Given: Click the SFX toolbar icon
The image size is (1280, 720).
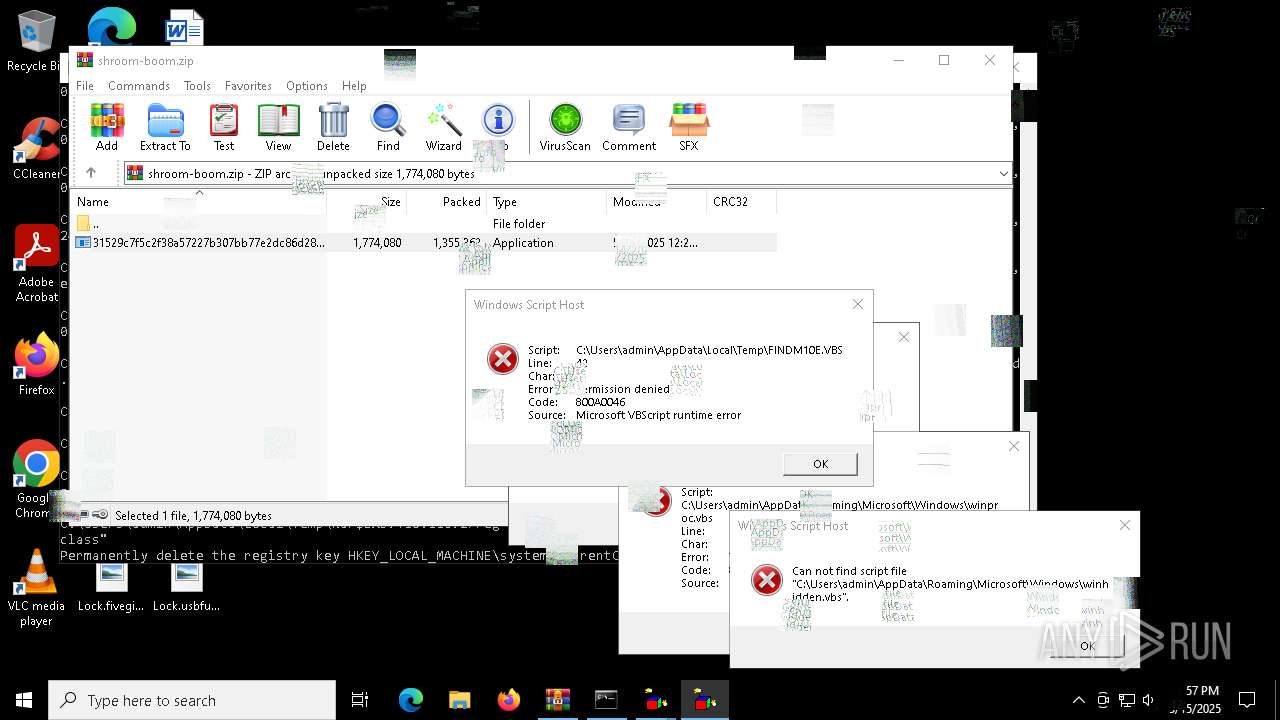Looking at the screenshot, I should pyautogui.click(x=689, y=127).
